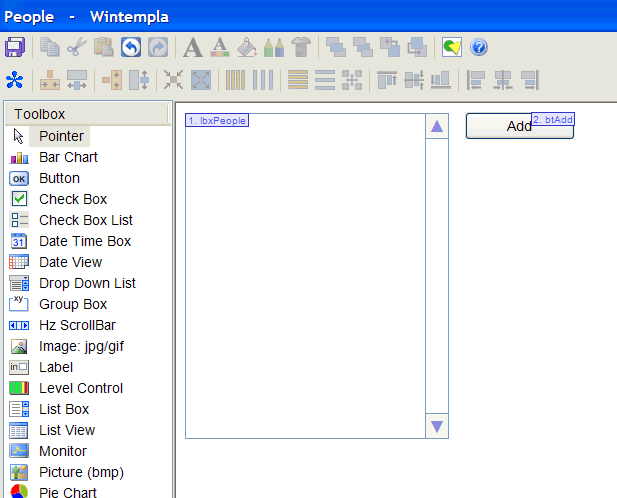Click the green and yellow shapes icon
This screenshot has width=617, height=498.
coord(452,47)
